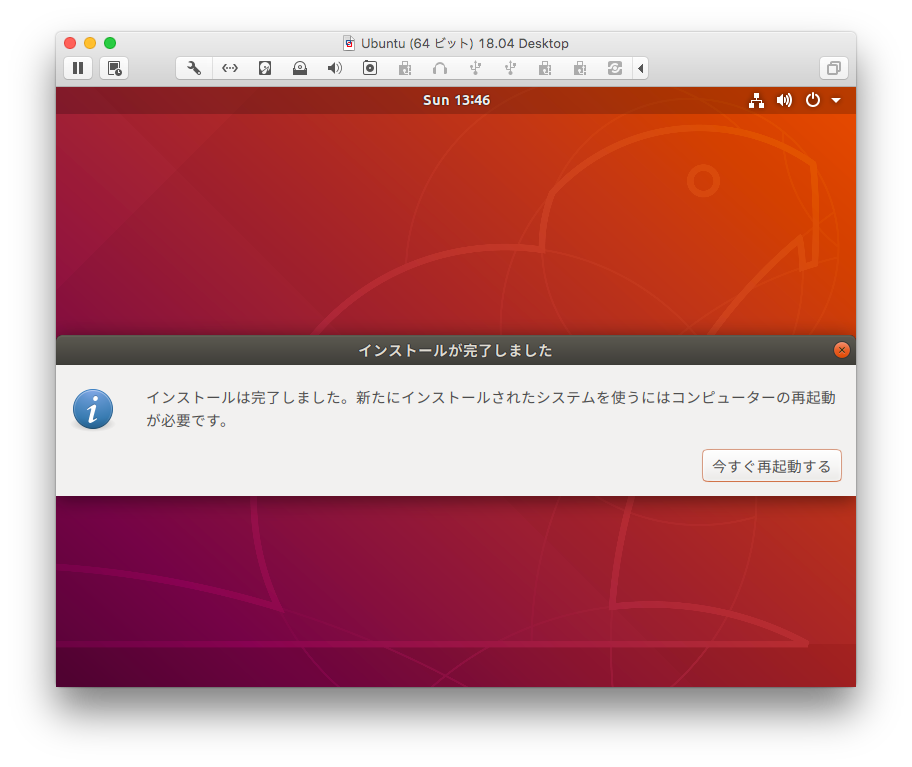Open the snapshots manager icon
Viewport: 912px width, 767px height.
pyautogui.click(x=114, y=68)
